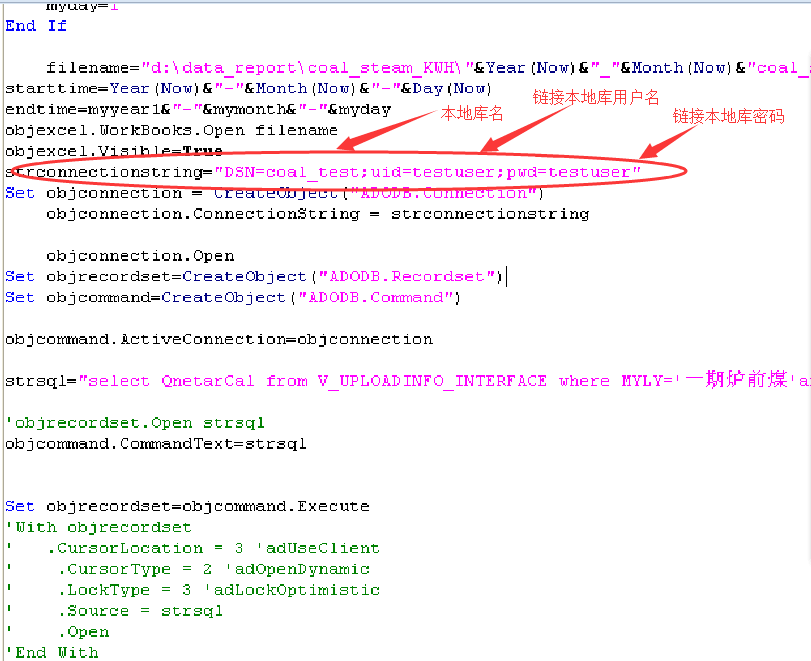Click the strconnectionstring DSN=coal_test line

click(x=323, y=172)
